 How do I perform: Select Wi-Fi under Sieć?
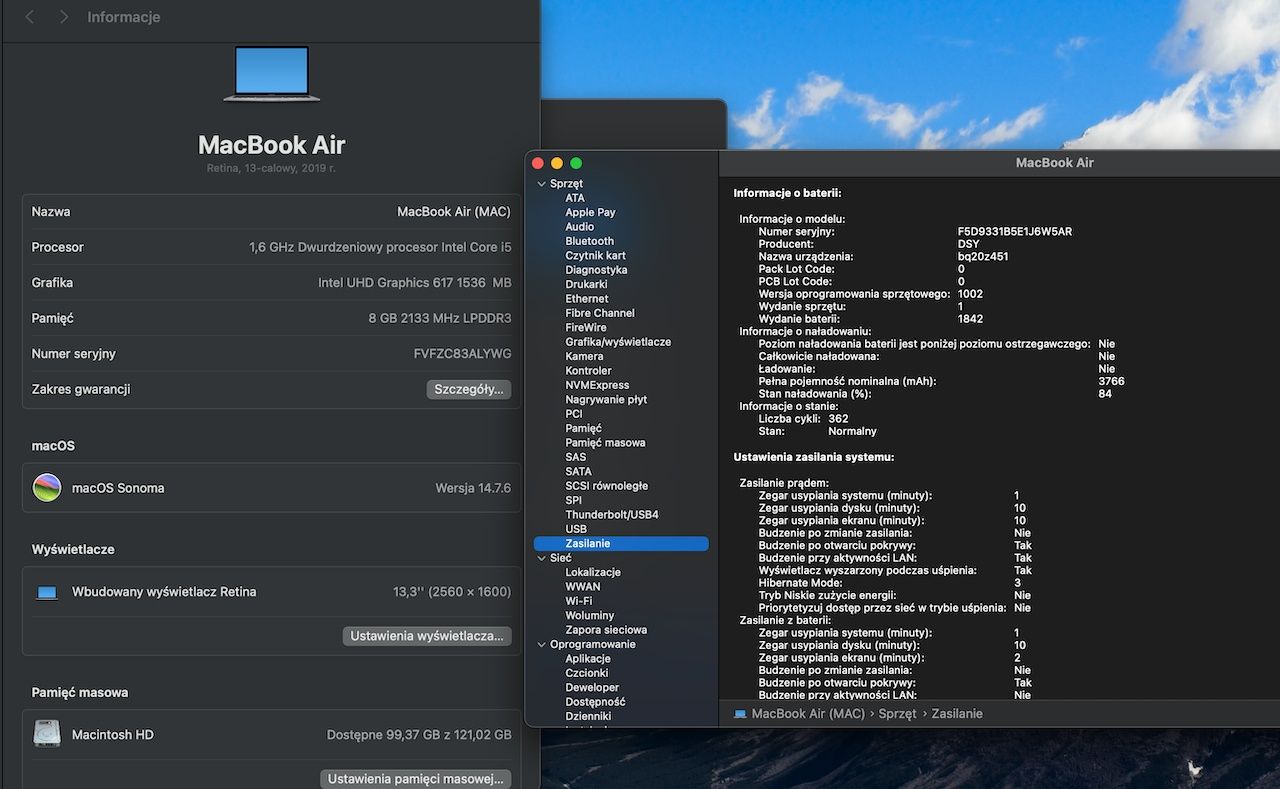click(579, 601)
